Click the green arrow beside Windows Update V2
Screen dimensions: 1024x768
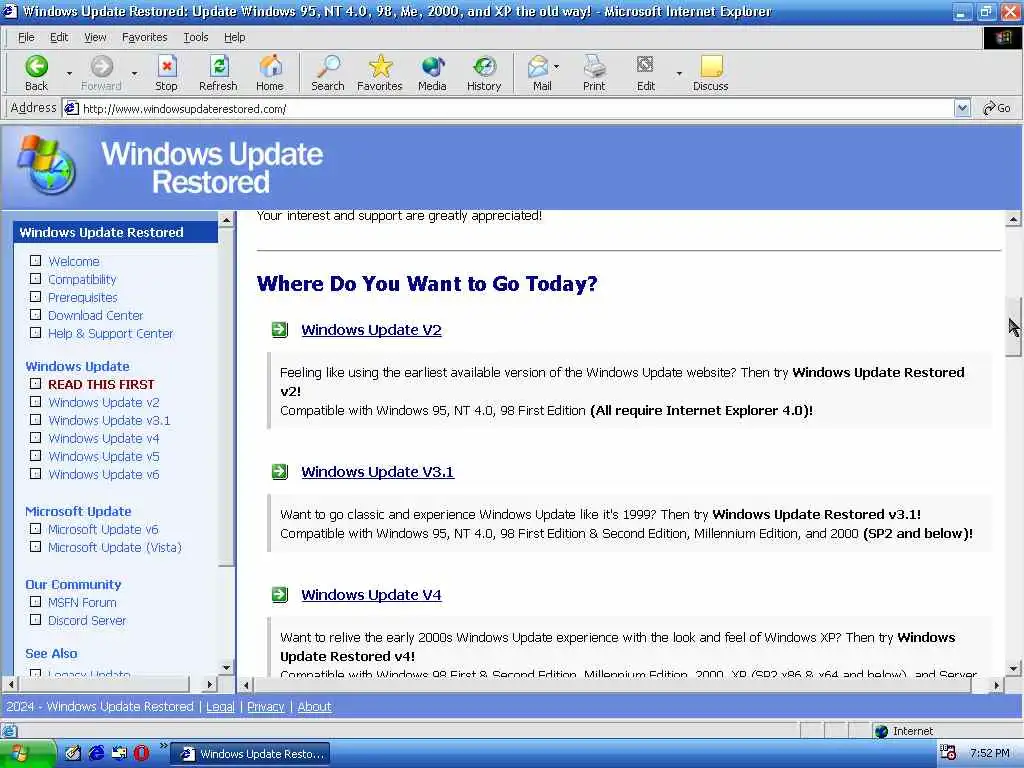pos(280,330)
